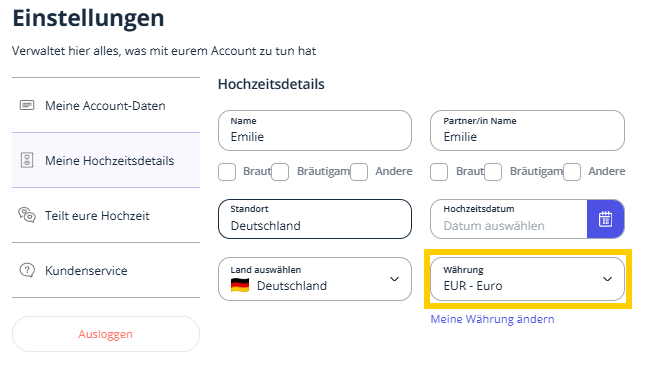This screenshot has height=370, width=646.
Task: Click the Meine Währung ändern link
Action: click(492, 319)
